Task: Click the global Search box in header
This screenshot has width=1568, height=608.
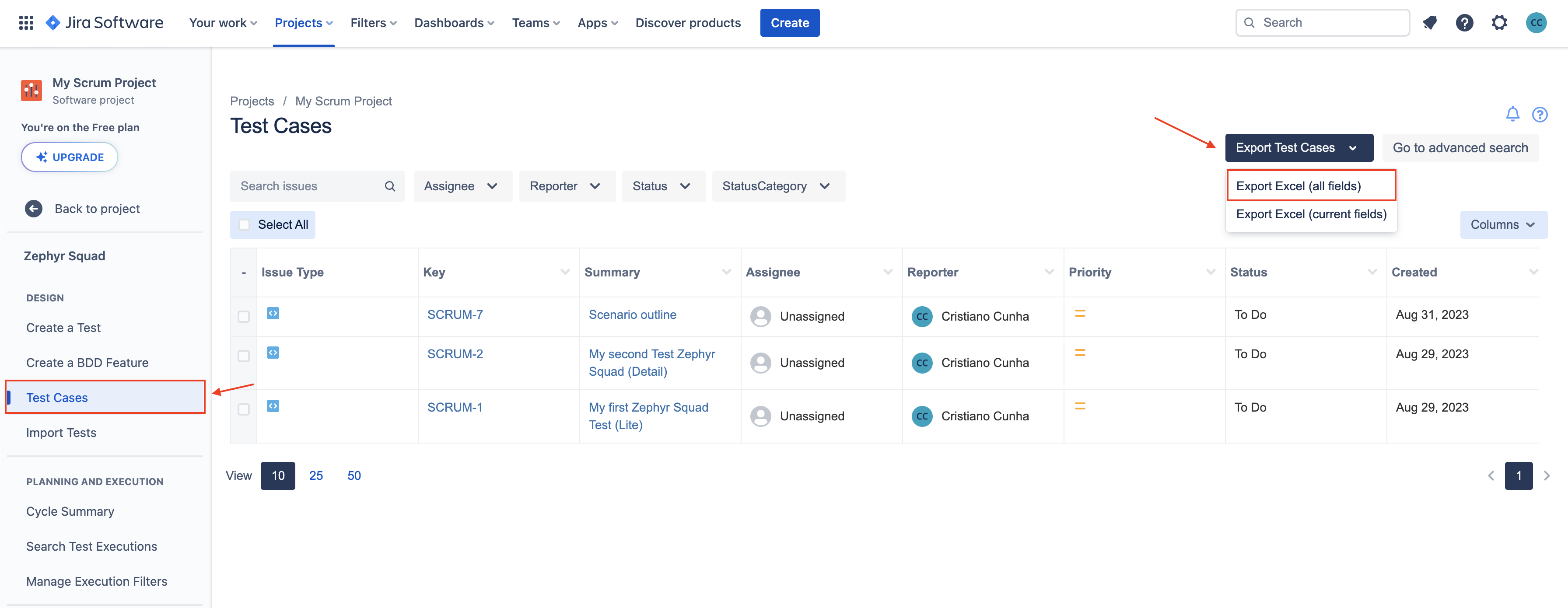Action: pyautogui.click(x=1322, y=22)
